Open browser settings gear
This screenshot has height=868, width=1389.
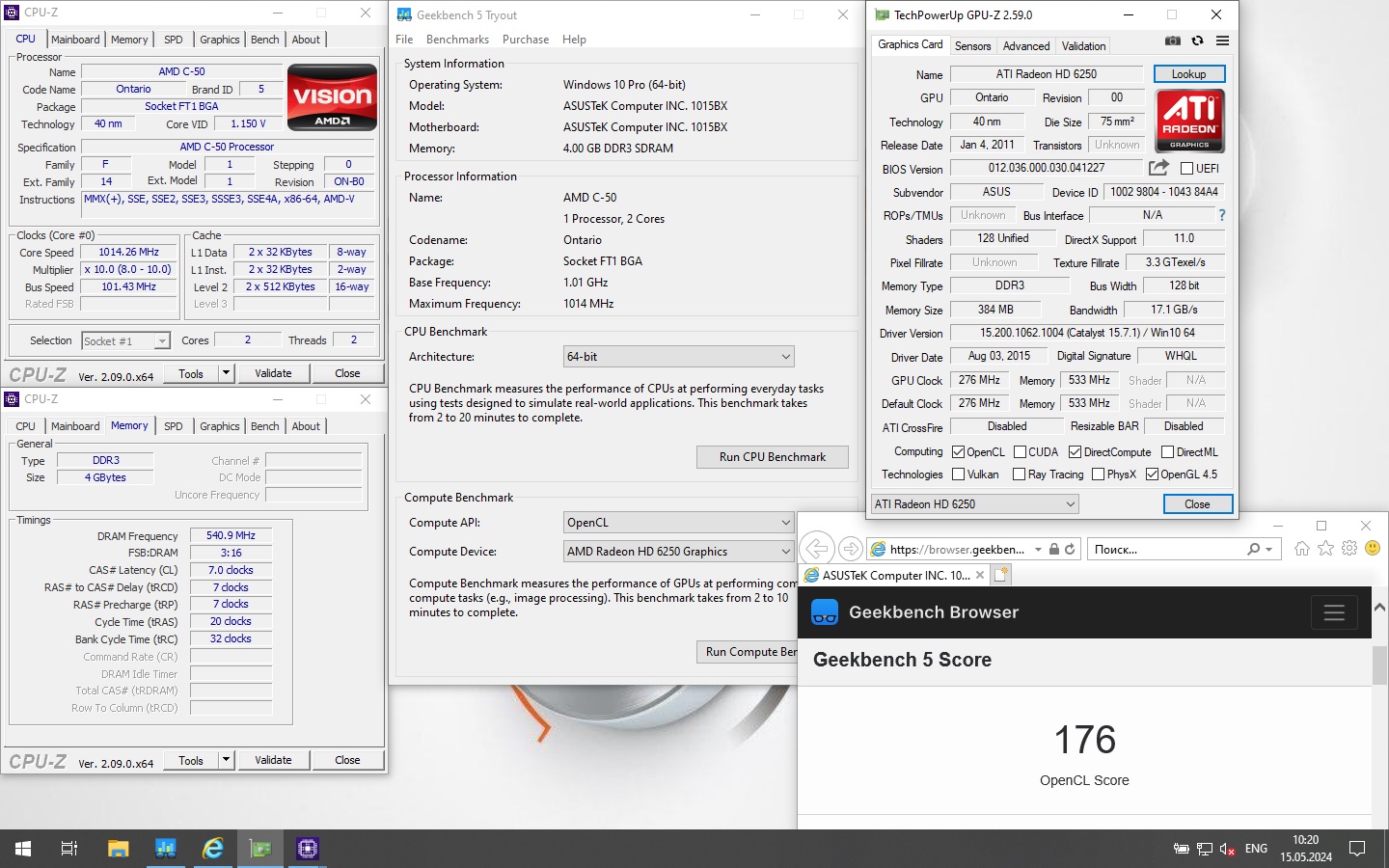(x=1349, y=548)
